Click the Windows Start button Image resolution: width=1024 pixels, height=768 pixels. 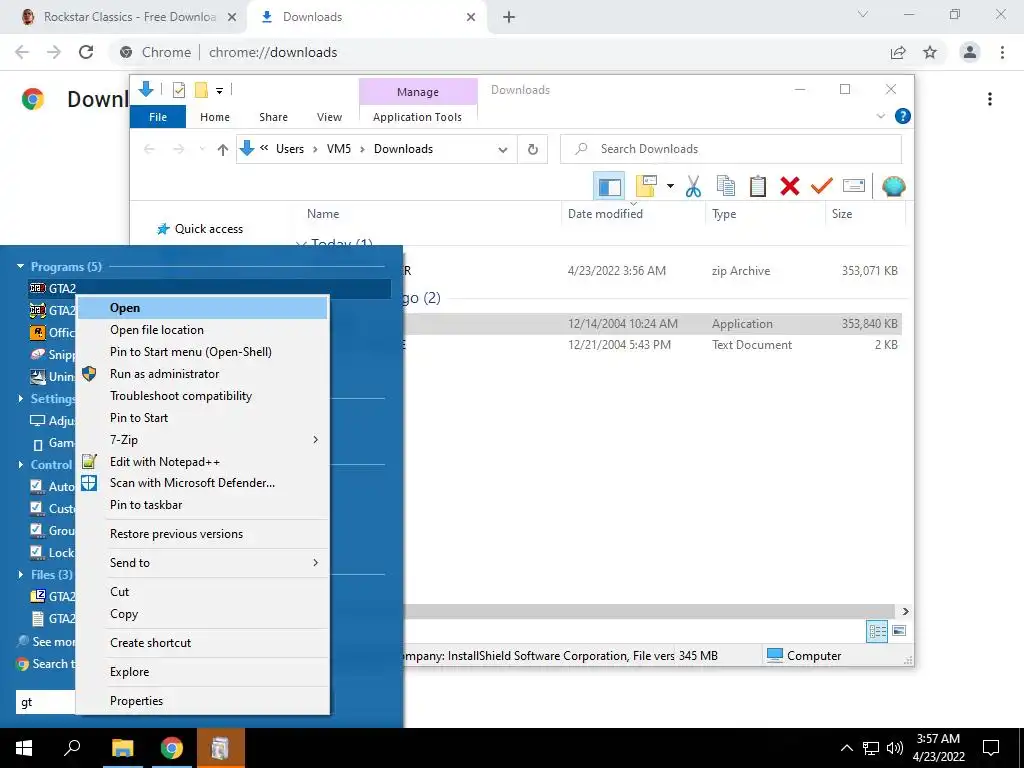pyautogui.click(x=24, y=748)
